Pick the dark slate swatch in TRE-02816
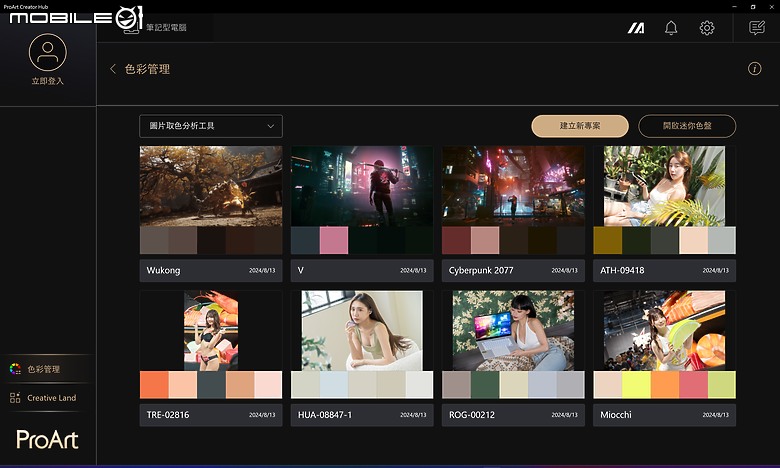 (x=211, y=384)
